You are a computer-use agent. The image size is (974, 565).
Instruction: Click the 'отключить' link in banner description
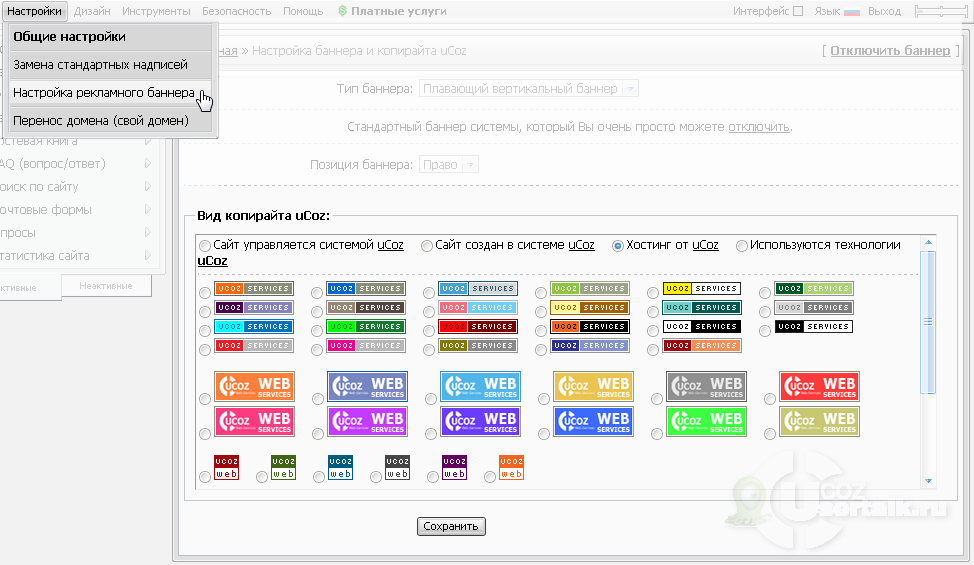758,127
